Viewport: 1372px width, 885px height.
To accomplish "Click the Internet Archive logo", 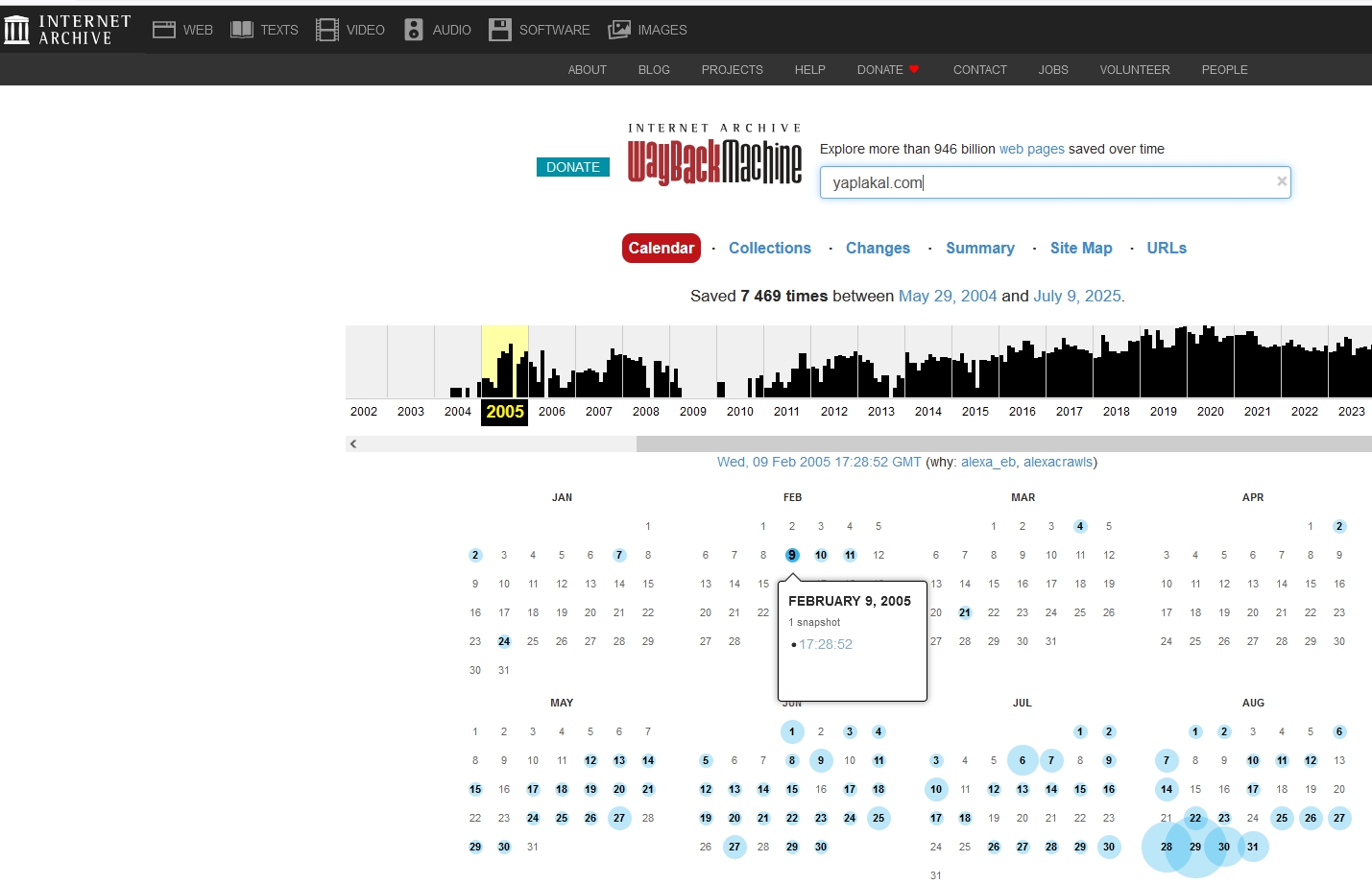I will 67,30.
